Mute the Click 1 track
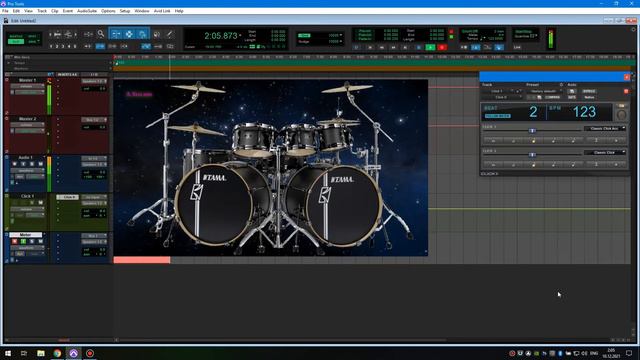The height and width of the screenshot is (360, 640). (40, 202)
